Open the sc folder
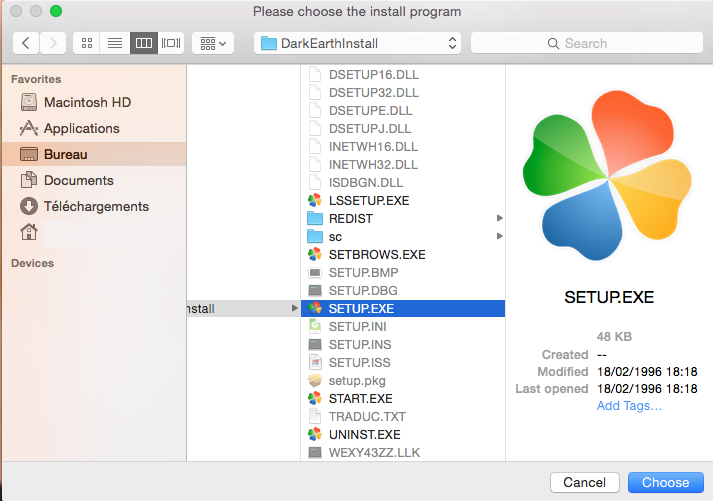Screen dimensions: 713x501 403,236
